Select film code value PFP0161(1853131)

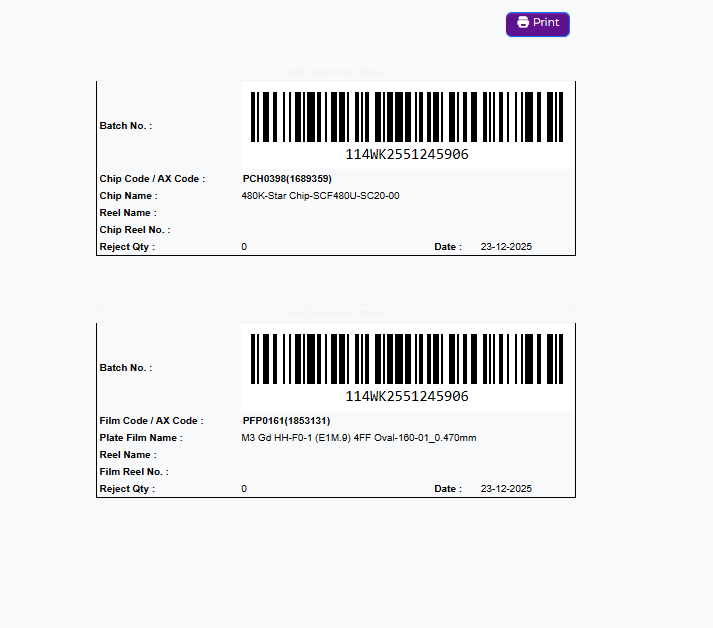click(x=286, y=421)
